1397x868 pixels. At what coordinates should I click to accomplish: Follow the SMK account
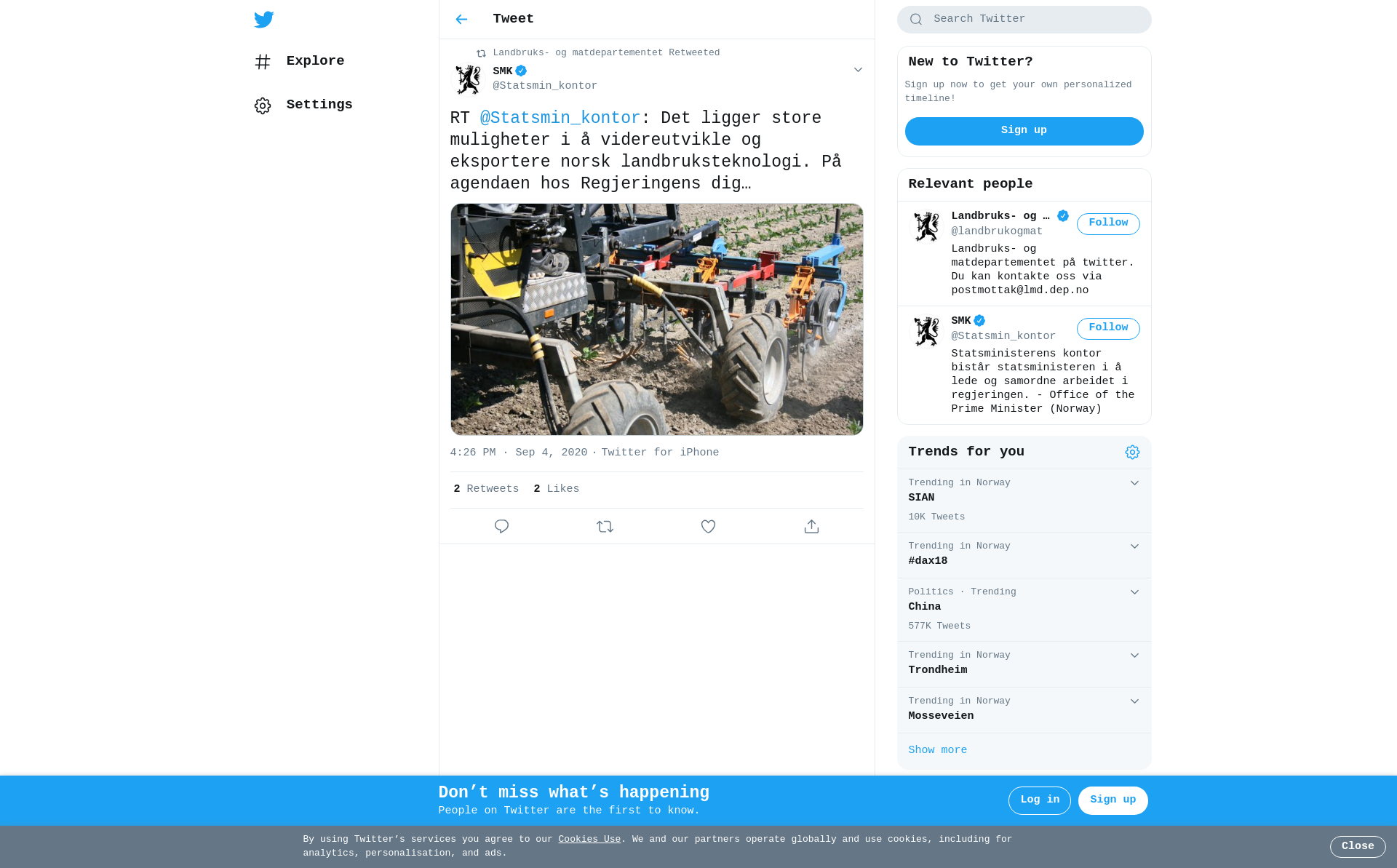click(x=1107, y=328)
